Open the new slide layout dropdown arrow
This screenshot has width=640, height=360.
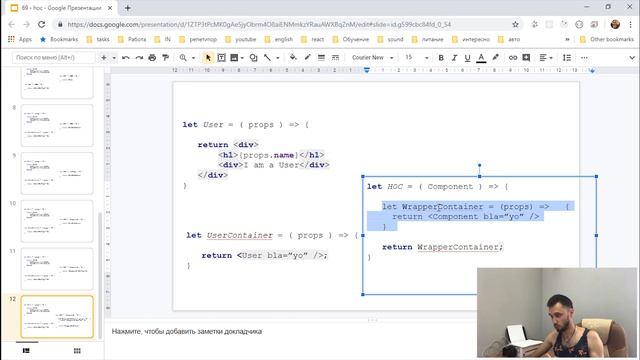point(114,58)
